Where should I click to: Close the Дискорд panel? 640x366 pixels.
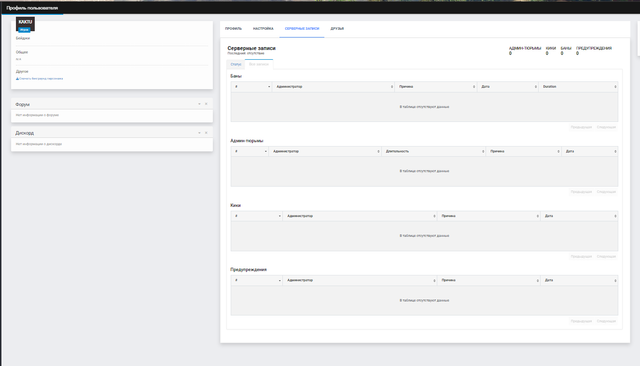pyautogui.click(x=206, y=133)
